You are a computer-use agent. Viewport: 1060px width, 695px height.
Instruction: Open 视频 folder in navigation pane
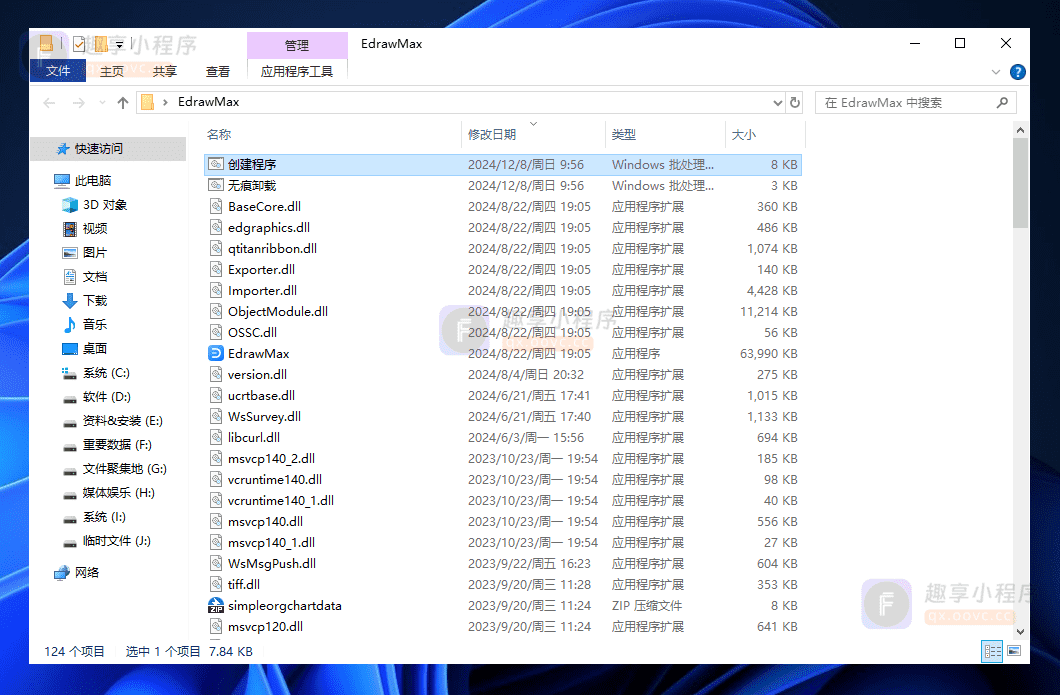(85, 229)
